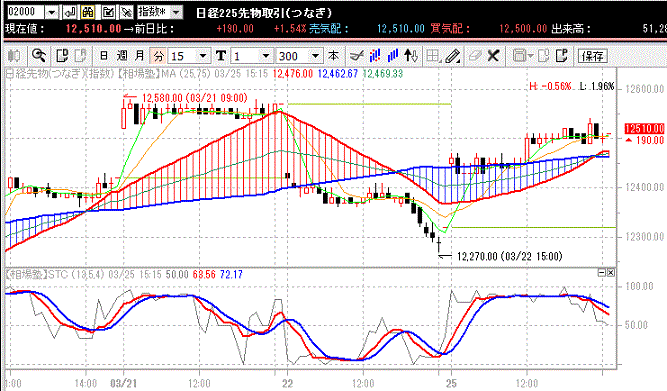Viewport: 667px width, 391px height.
Task: Toggle the minute (分) chart period
Action: [x=158, y=56]
